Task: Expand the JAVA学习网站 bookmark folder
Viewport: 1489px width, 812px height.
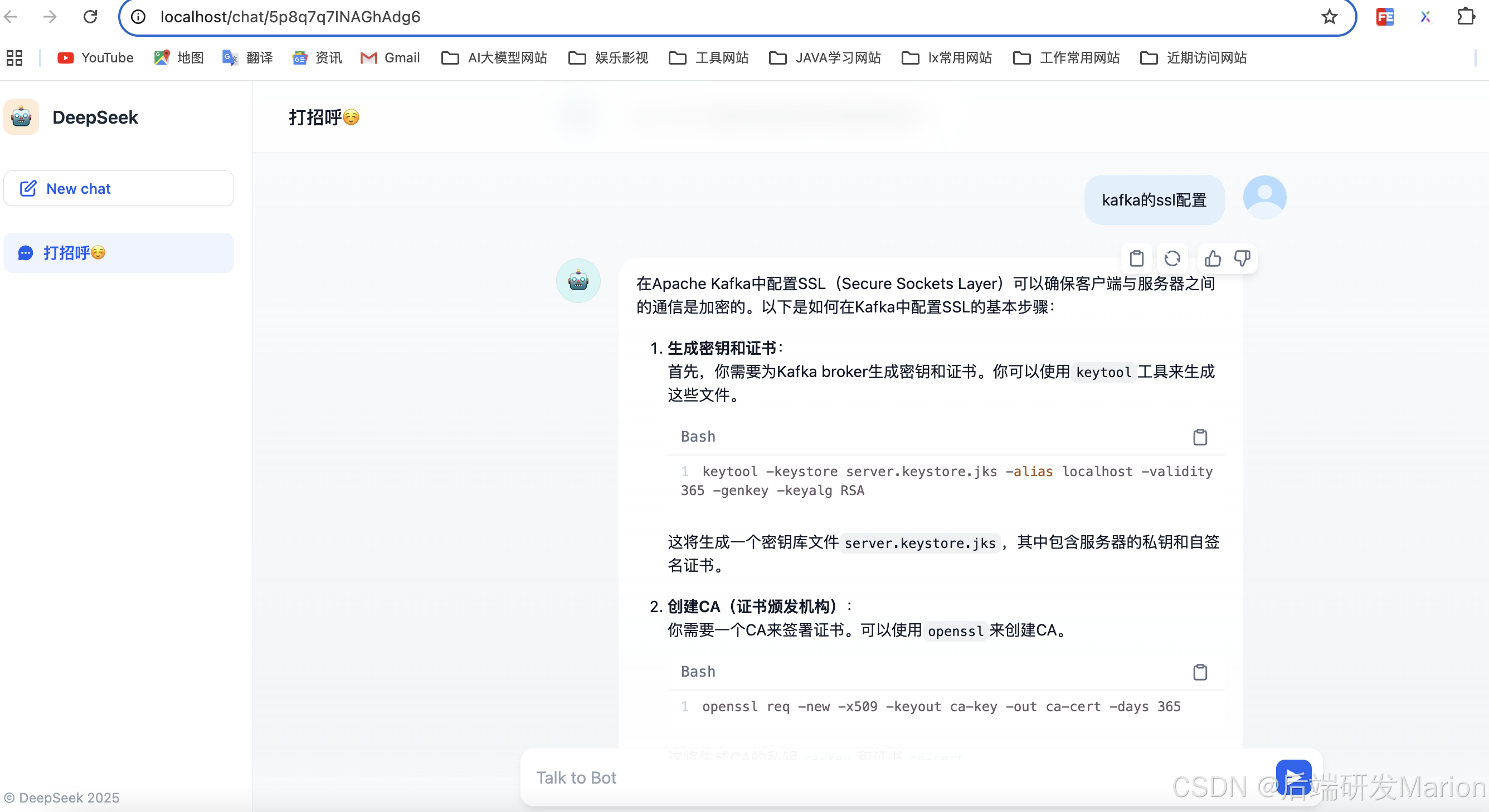Action: click(x=825, y=58)
